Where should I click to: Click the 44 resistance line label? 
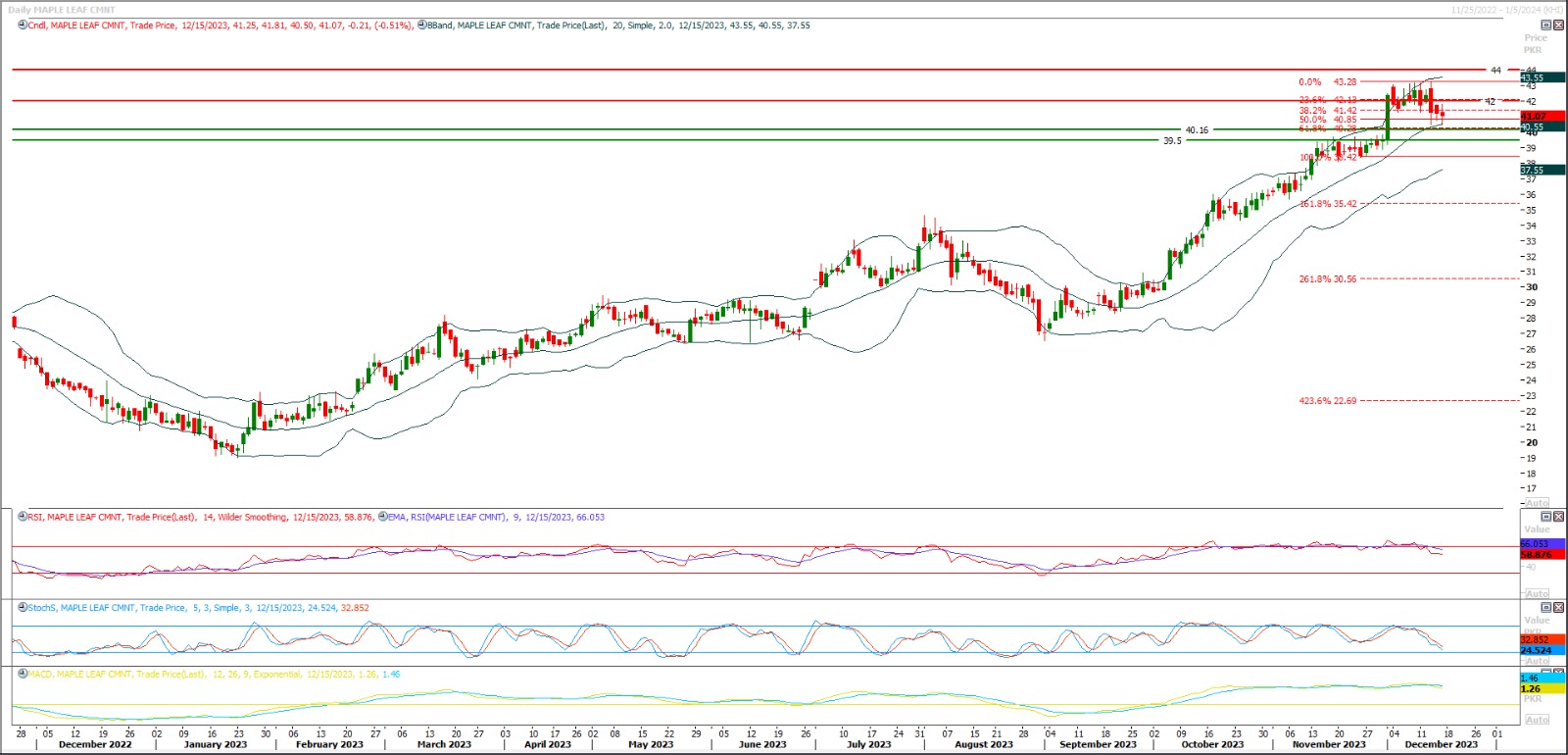(x=1495, y=71)
